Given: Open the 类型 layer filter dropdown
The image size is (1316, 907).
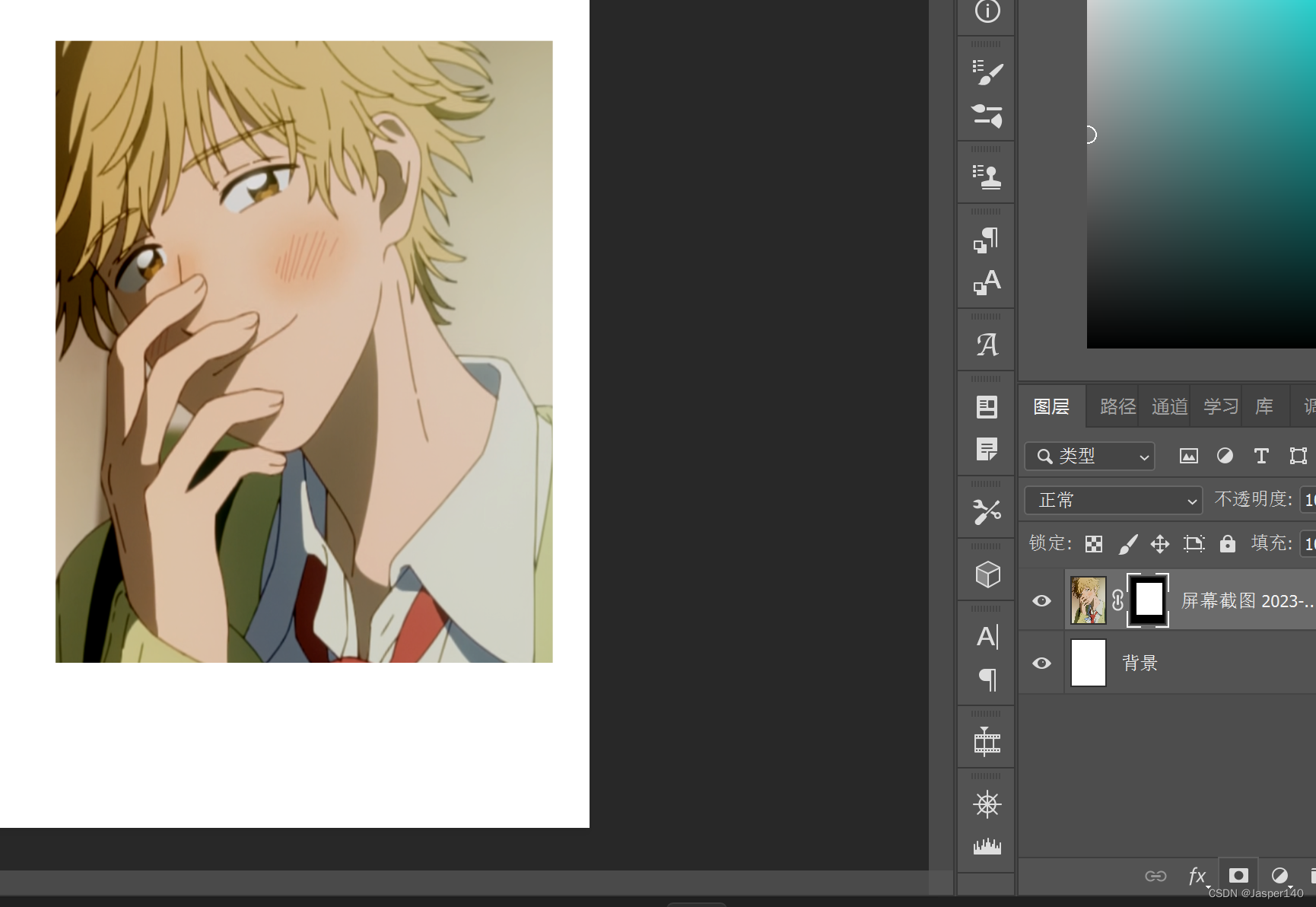Looking at the screenshot, I should point(1089,456).
